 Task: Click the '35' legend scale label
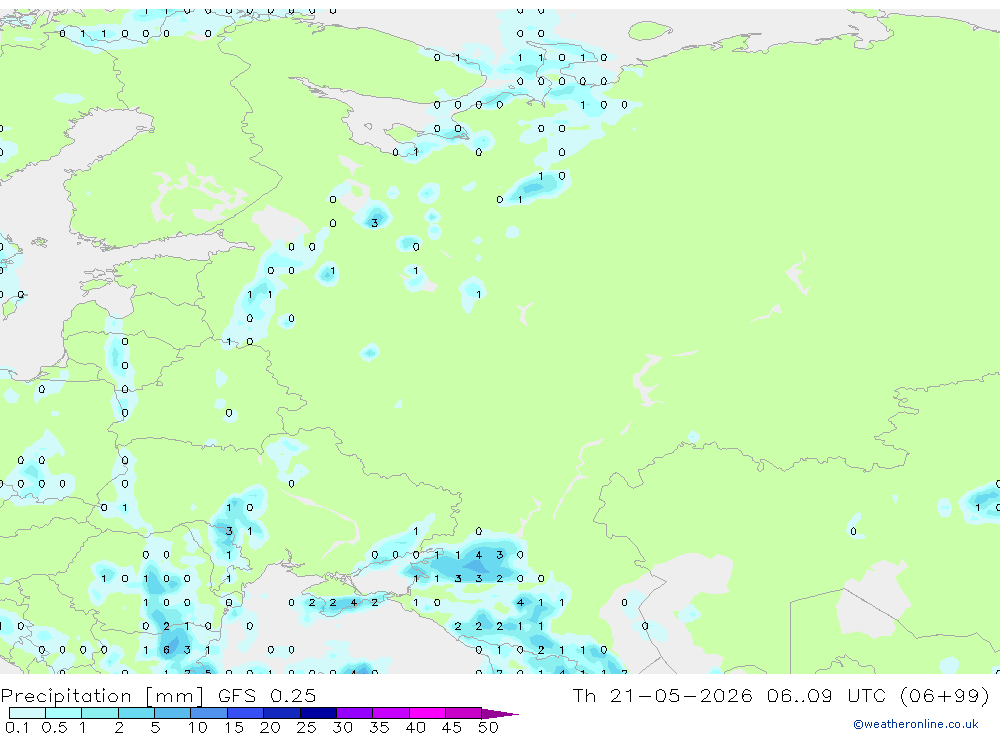point(379,727)
